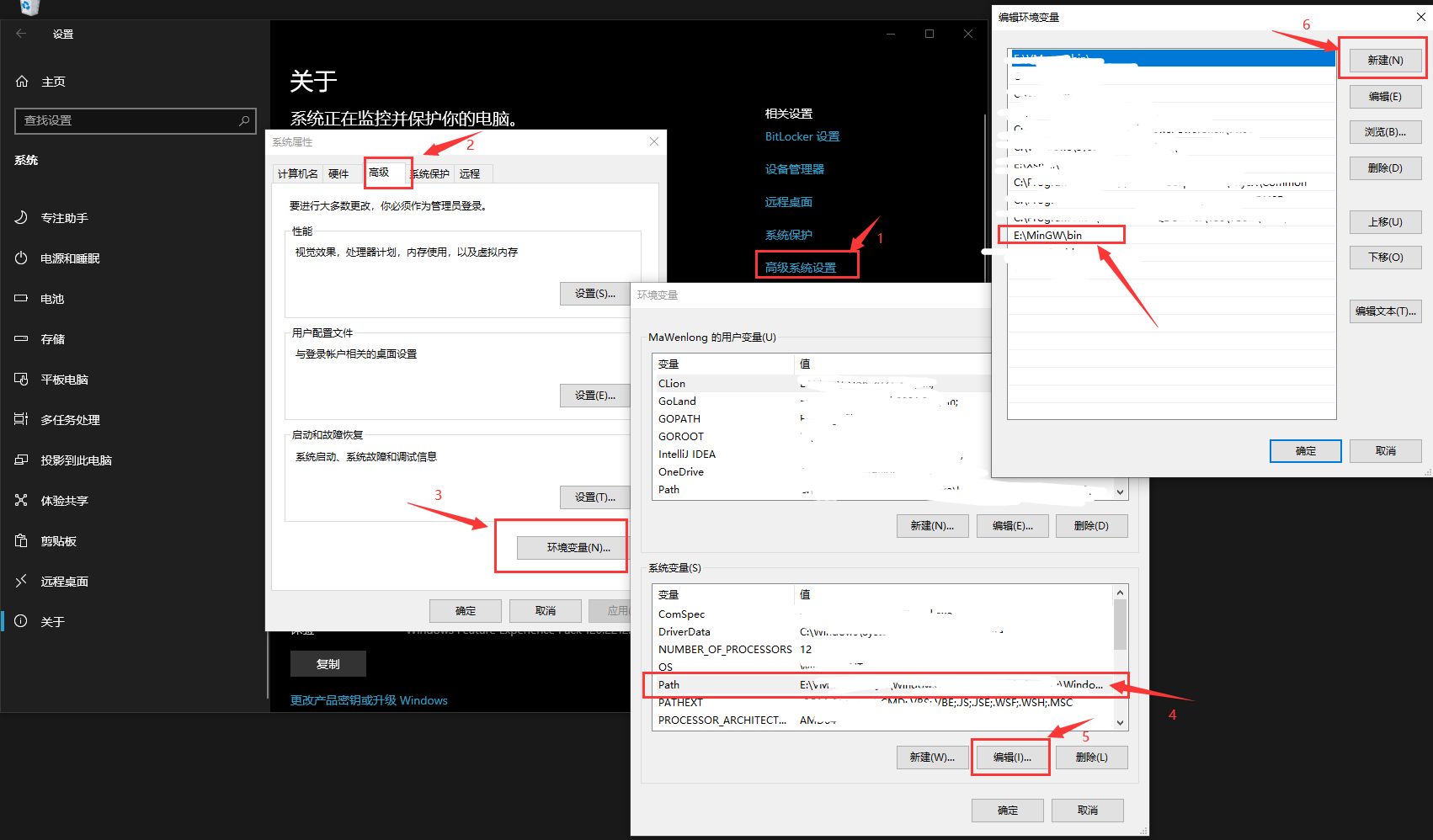Click system variables 新建(W)... button

[932, 758]
